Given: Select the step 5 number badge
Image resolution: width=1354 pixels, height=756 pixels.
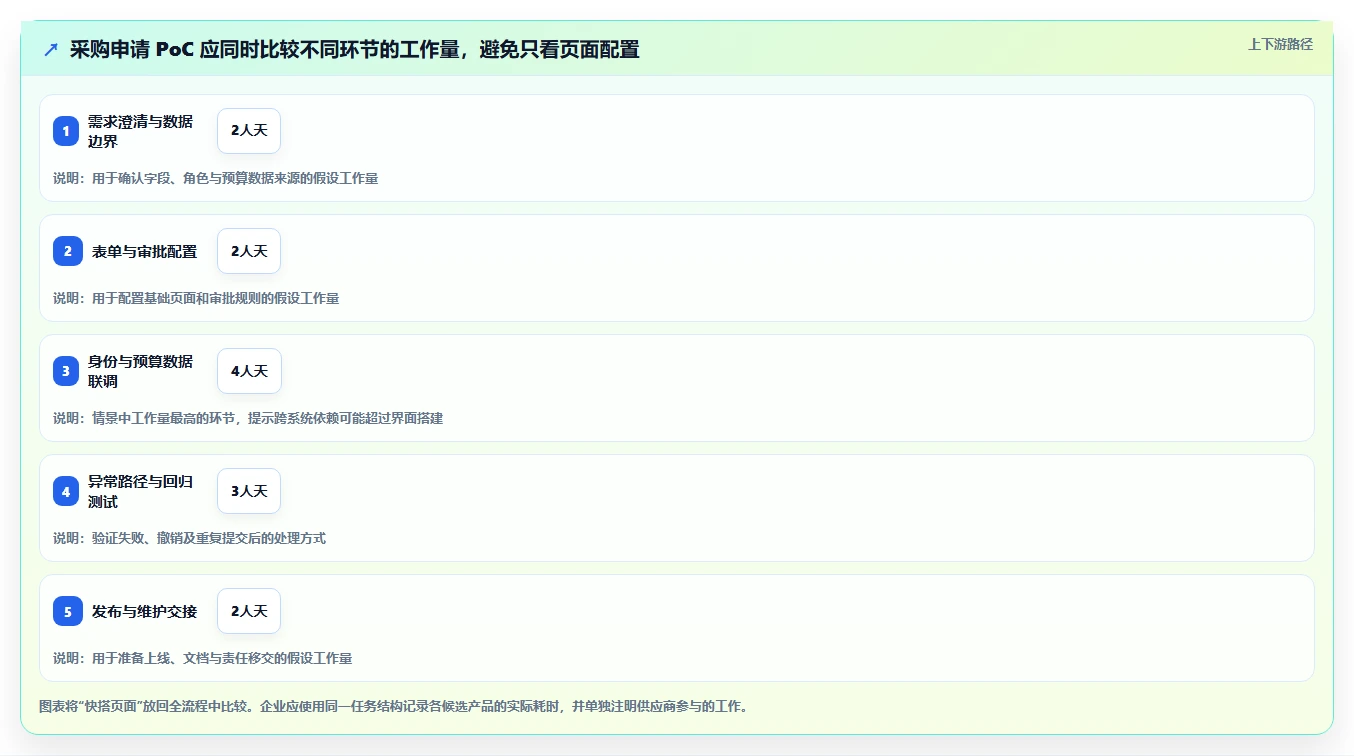Looking at the screenshot, I should click(68, 611).
